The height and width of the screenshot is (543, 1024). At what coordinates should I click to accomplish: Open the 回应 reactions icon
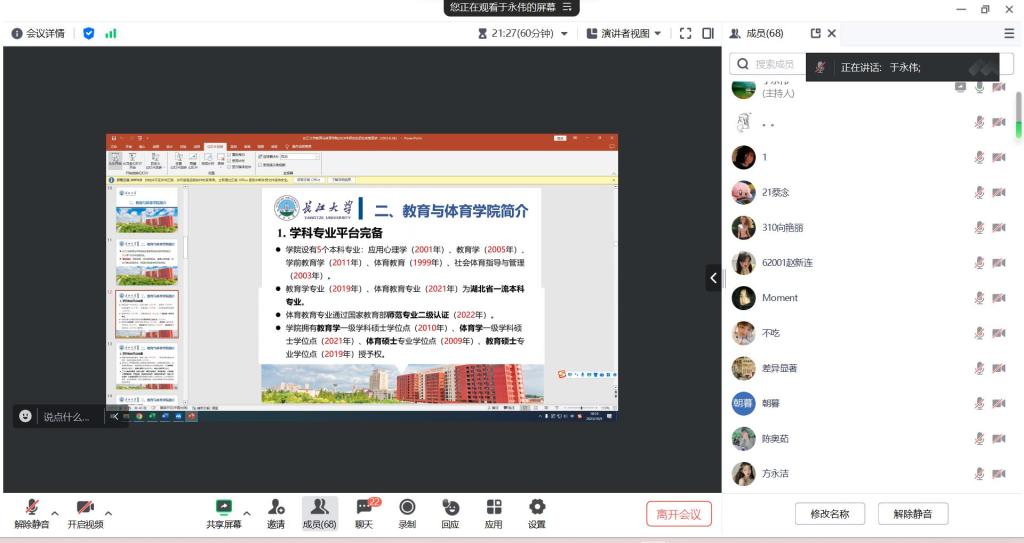tap(450, 508)
